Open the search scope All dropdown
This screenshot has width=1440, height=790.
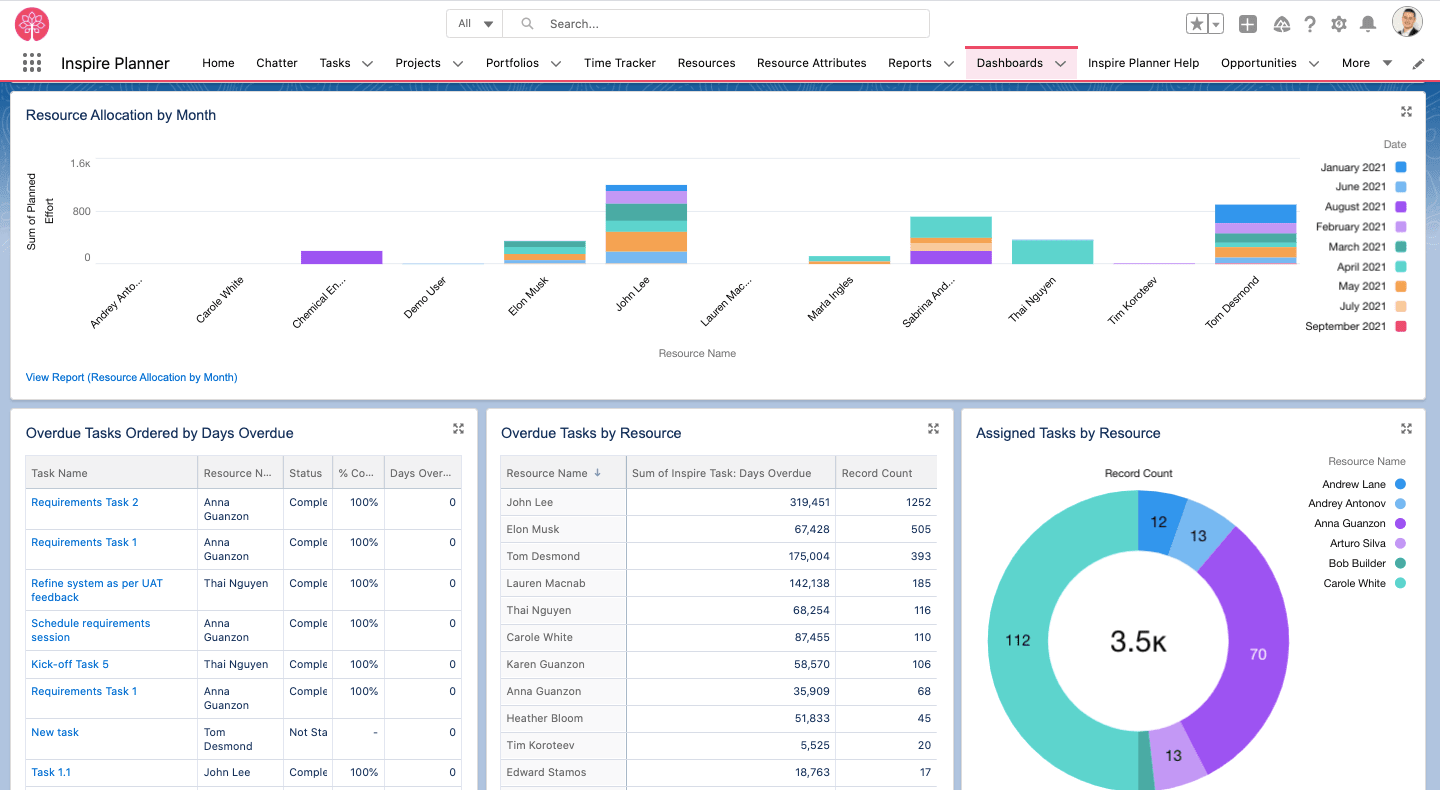(x=475, y=24)
